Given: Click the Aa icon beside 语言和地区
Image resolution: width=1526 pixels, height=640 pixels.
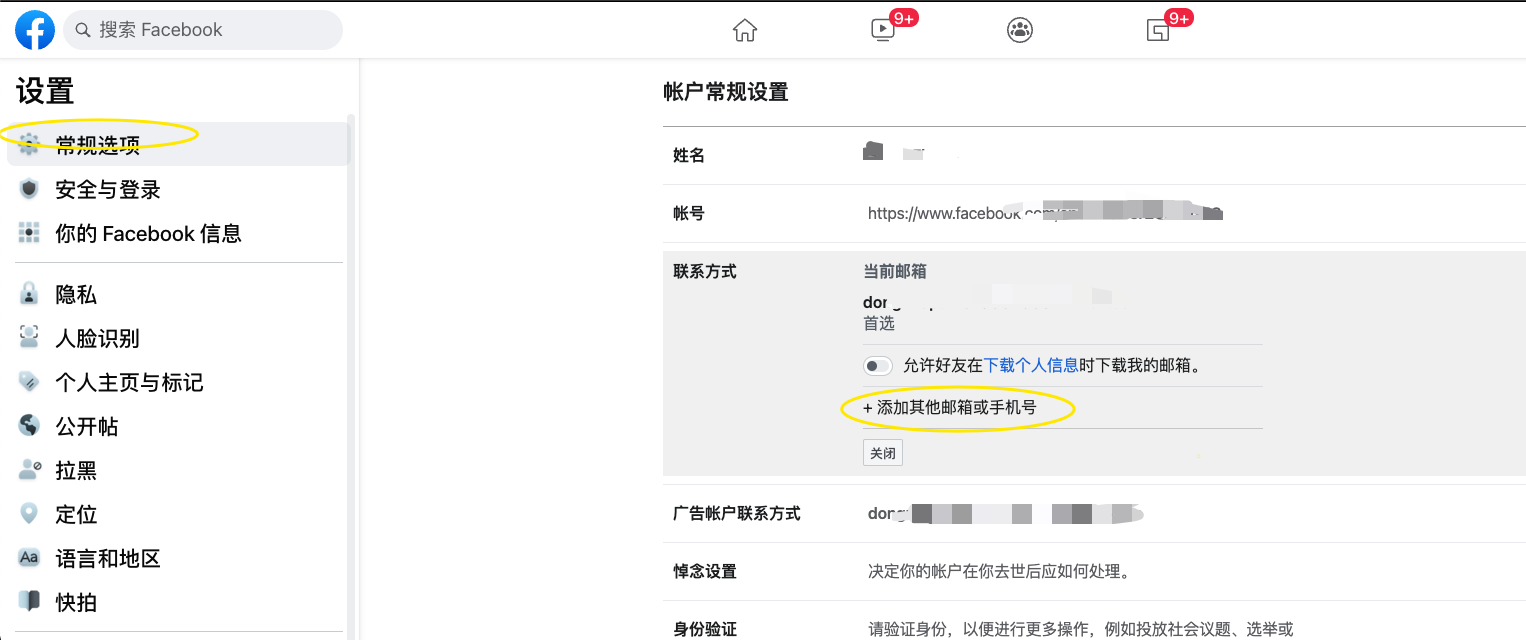Looking at the screenshot, I should pos(29,558).
